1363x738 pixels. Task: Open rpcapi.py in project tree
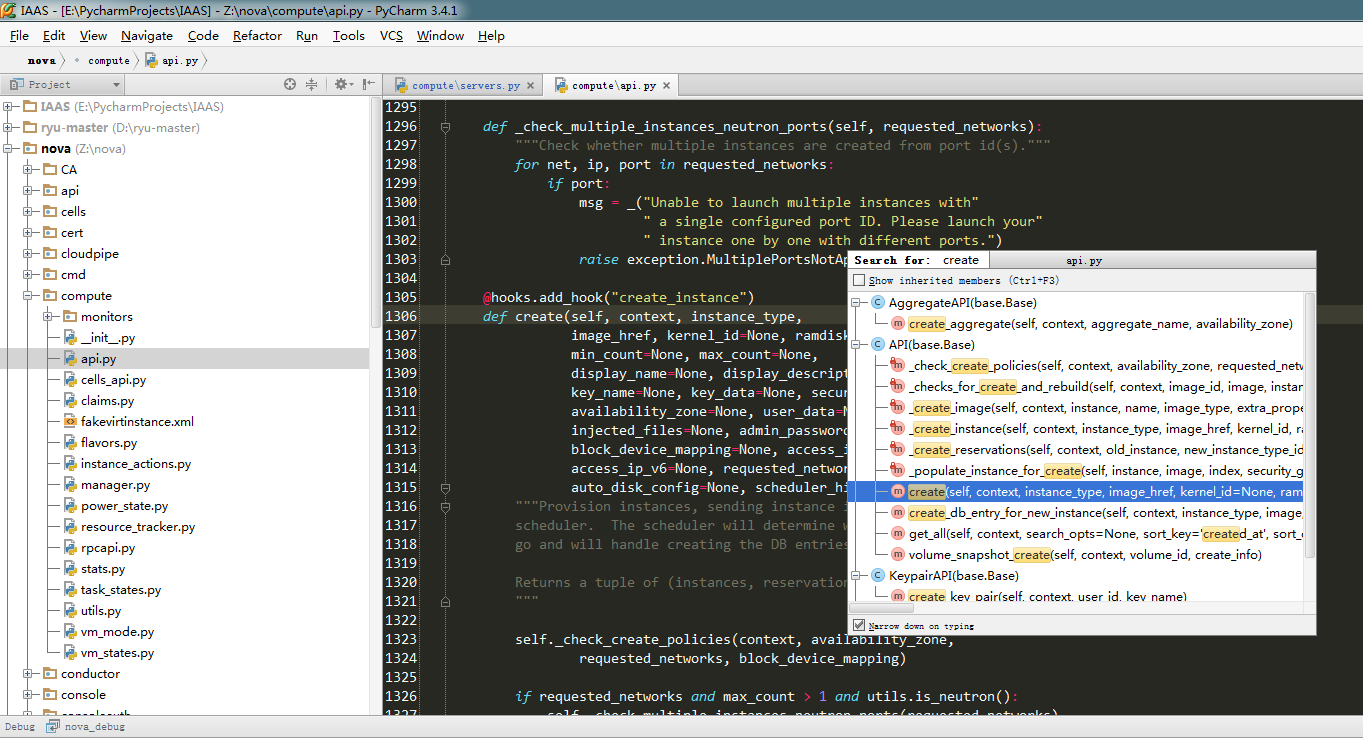(x=107, y=547)
